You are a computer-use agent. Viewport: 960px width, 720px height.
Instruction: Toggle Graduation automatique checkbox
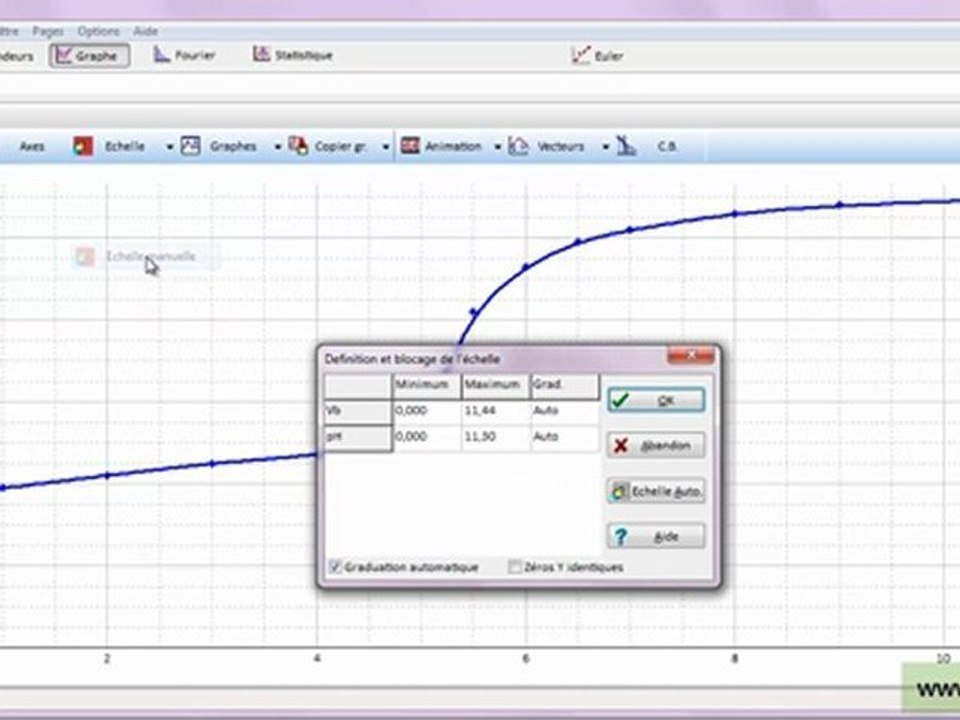336,567
